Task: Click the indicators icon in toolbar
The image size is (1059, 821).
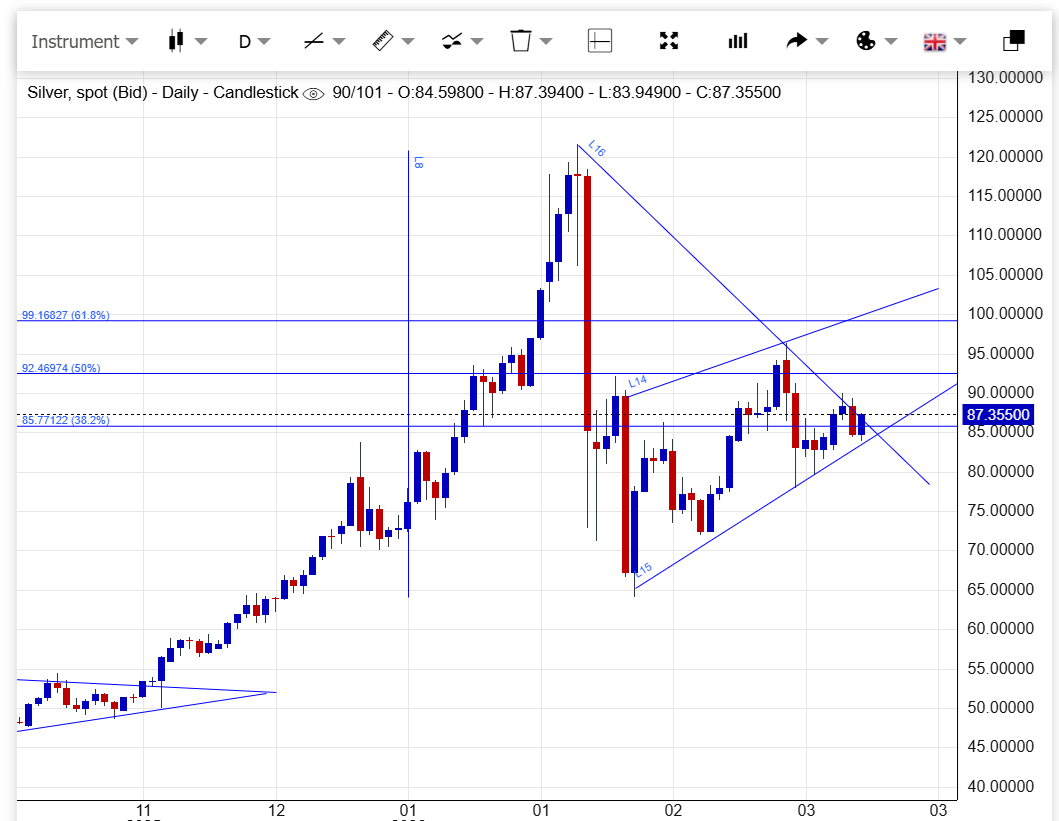Action: 452,41
